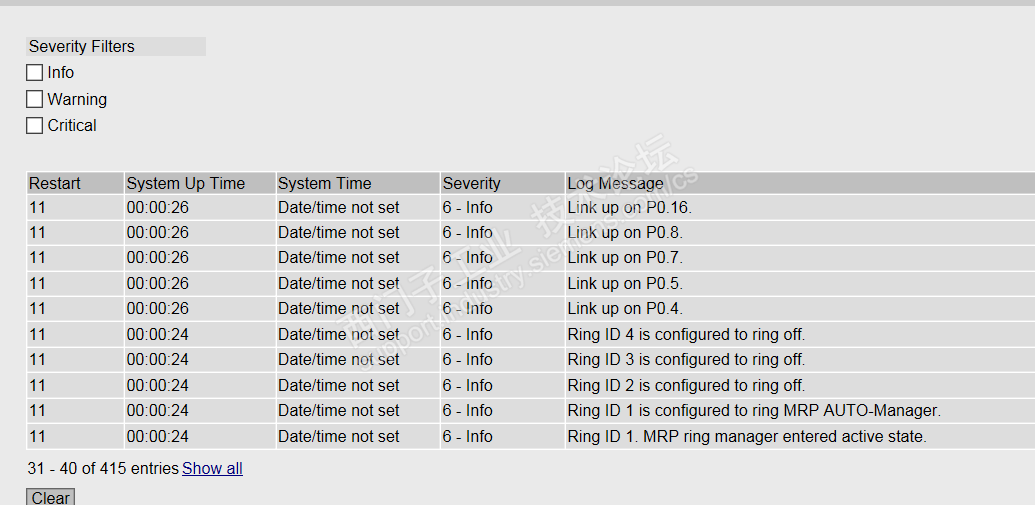
Task: Click the System Up Time column header
Action: click(x=185, y=183)
